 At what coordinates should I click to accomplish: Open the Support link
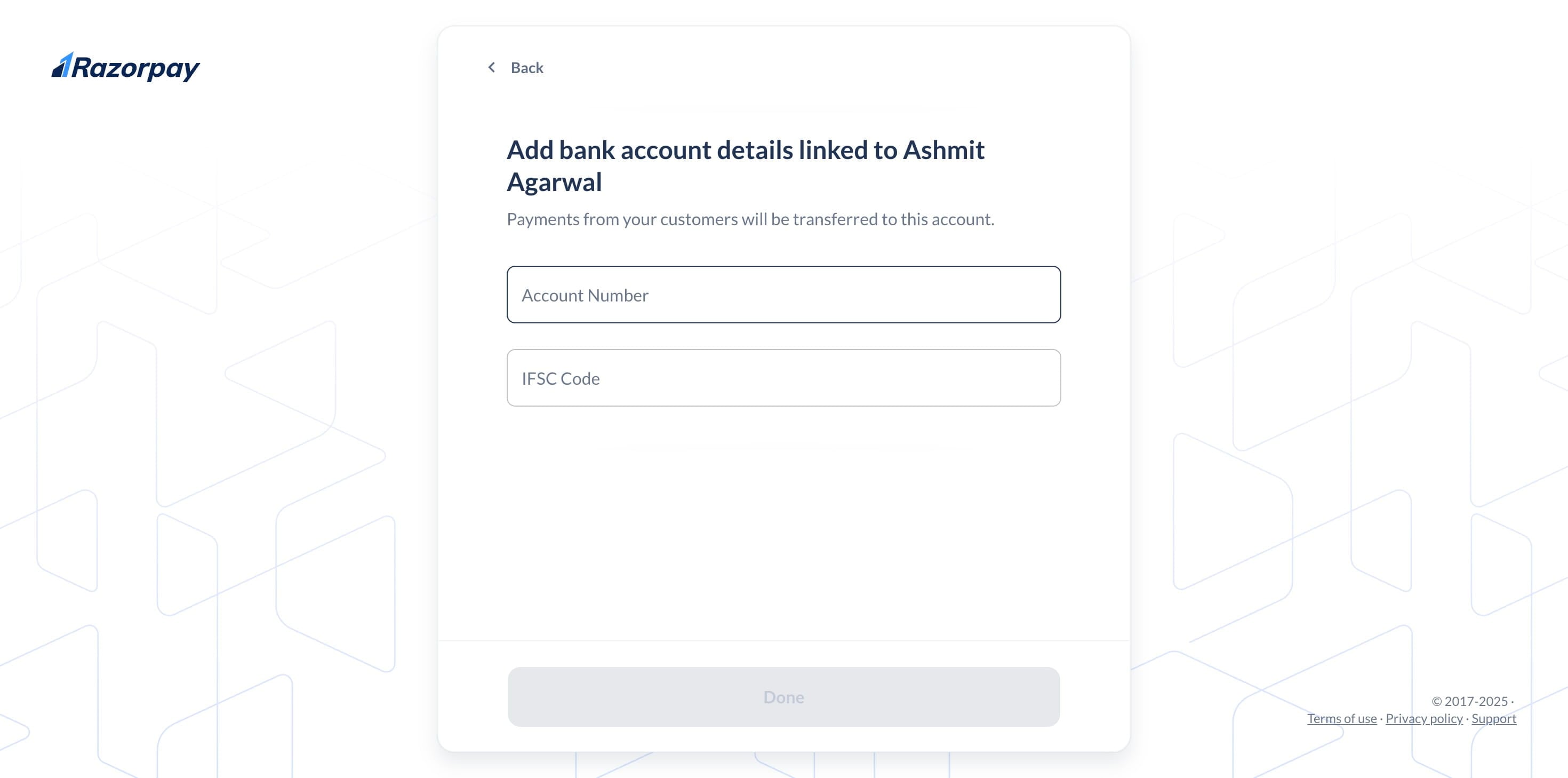(1494, 719)
